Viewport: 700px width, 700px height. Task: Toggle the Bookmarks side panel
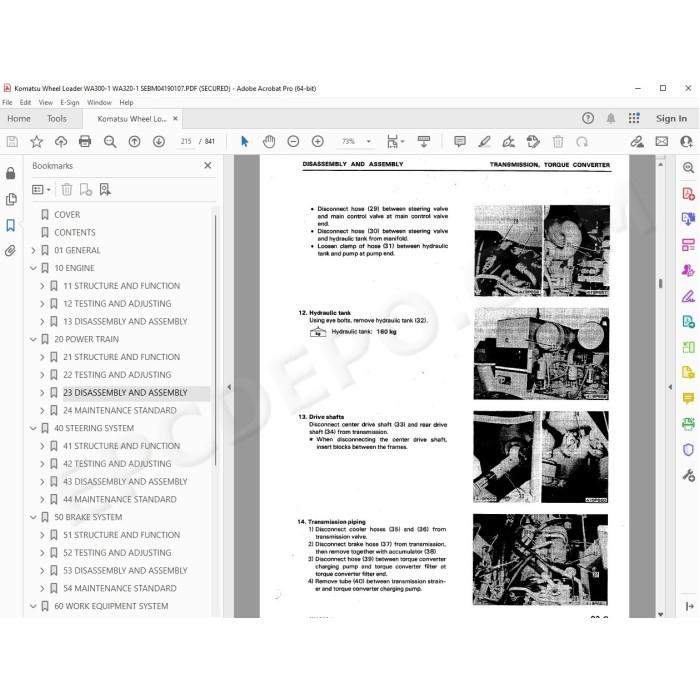(10, 225)
